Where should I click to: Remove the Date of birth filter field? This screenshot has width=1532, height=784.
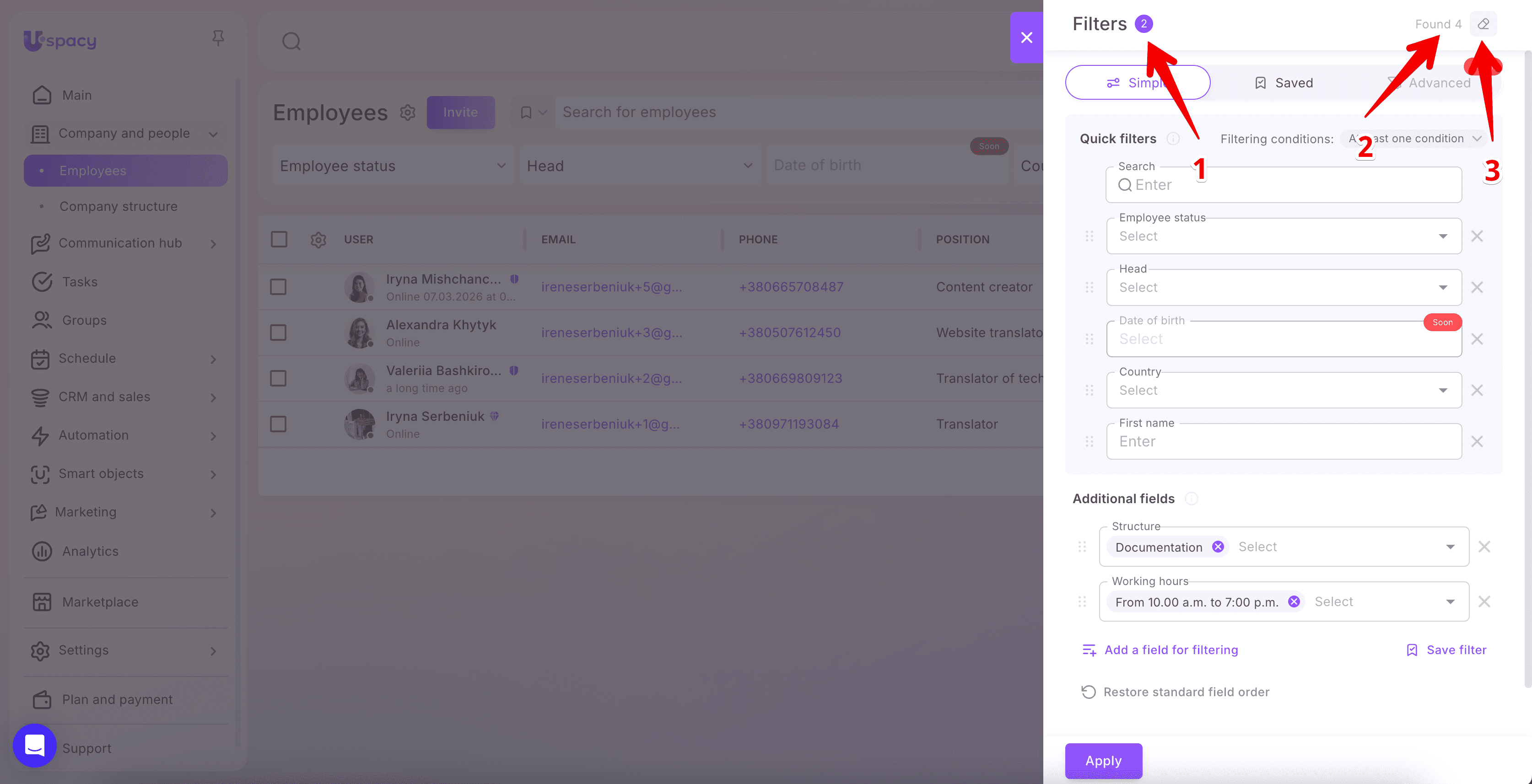click(x=1477, y=339)
